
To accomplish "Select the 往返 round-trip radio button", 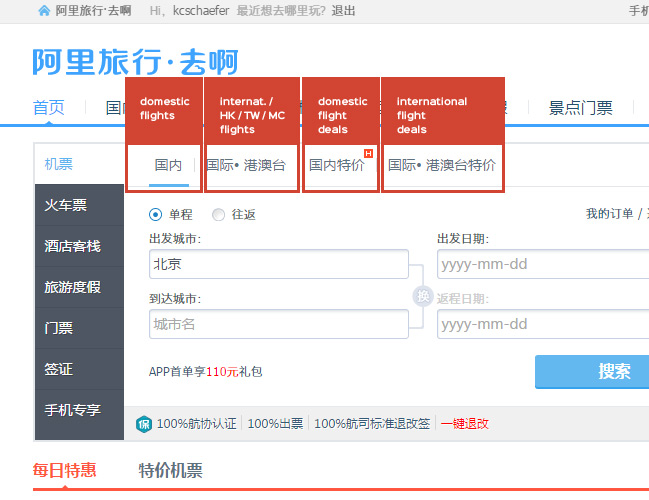I will click(219, 214).
